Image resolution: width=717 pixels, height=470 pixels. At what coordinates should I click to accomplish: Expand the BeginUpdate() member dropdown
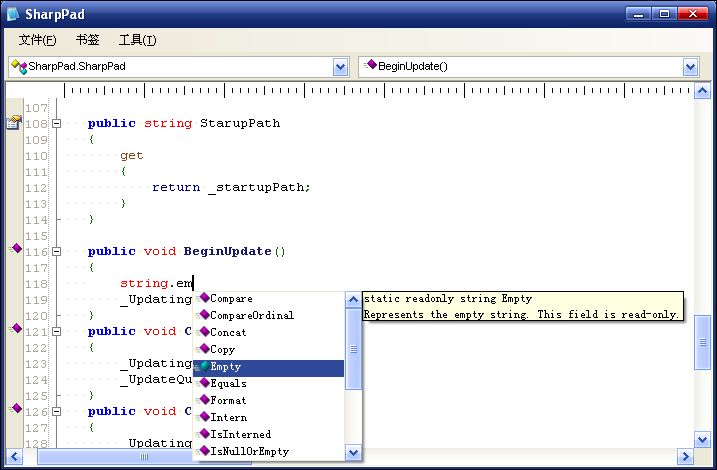coord(690,67)
